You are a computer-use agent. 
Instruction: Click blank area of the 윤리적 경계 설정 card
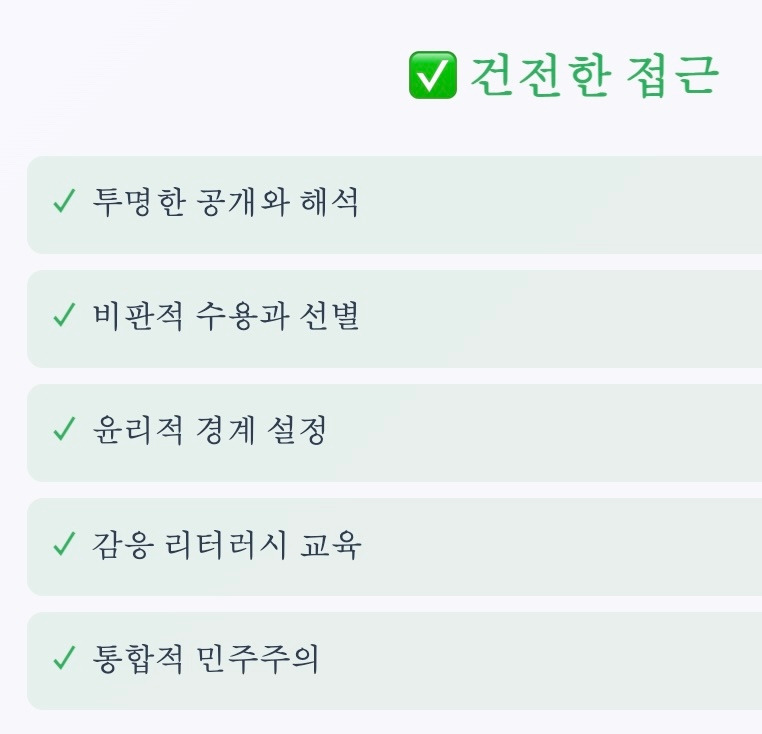coord(559,433)
